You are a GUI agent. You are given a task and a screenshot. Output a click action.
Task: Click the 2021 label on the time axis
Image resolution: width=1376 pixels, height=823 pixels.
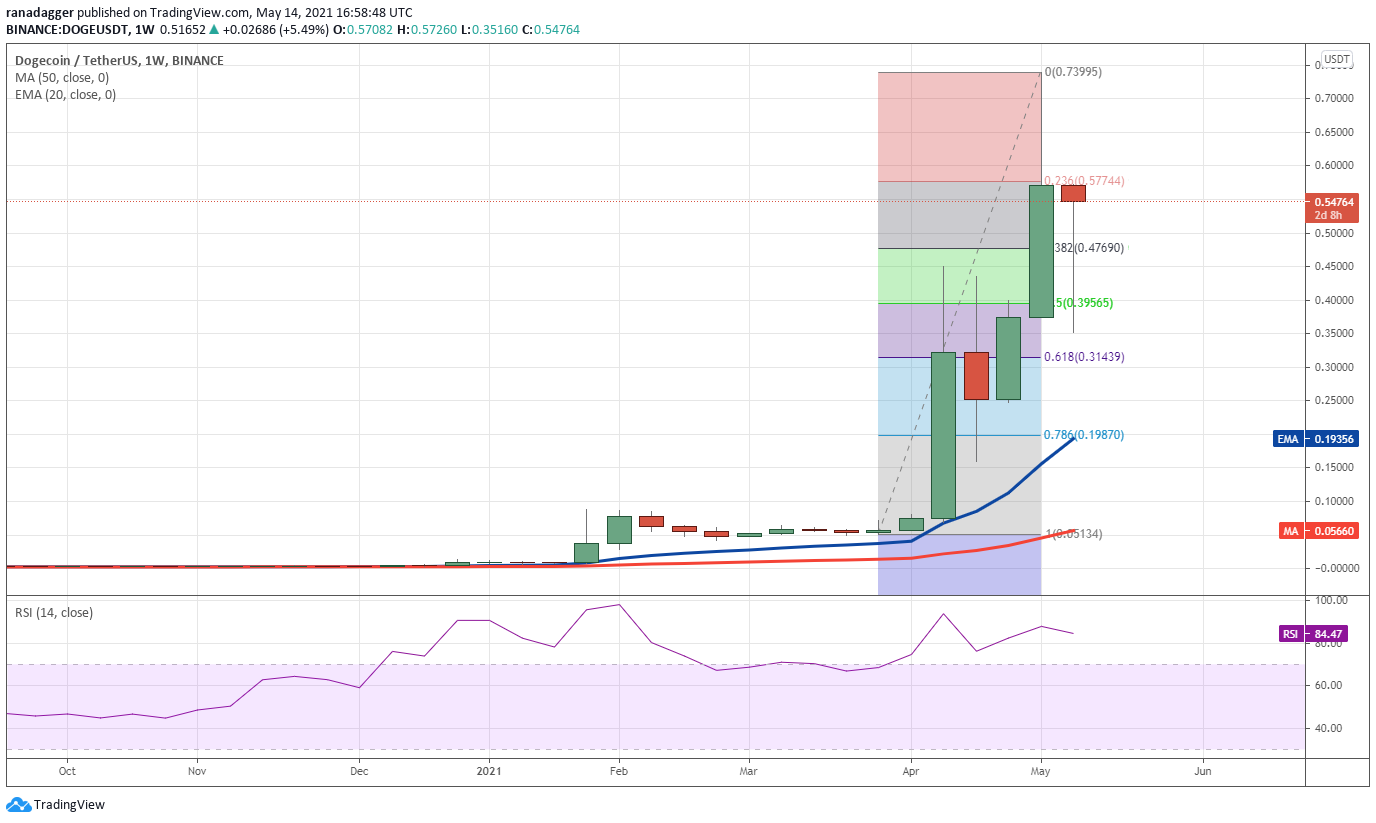(489, 771)
